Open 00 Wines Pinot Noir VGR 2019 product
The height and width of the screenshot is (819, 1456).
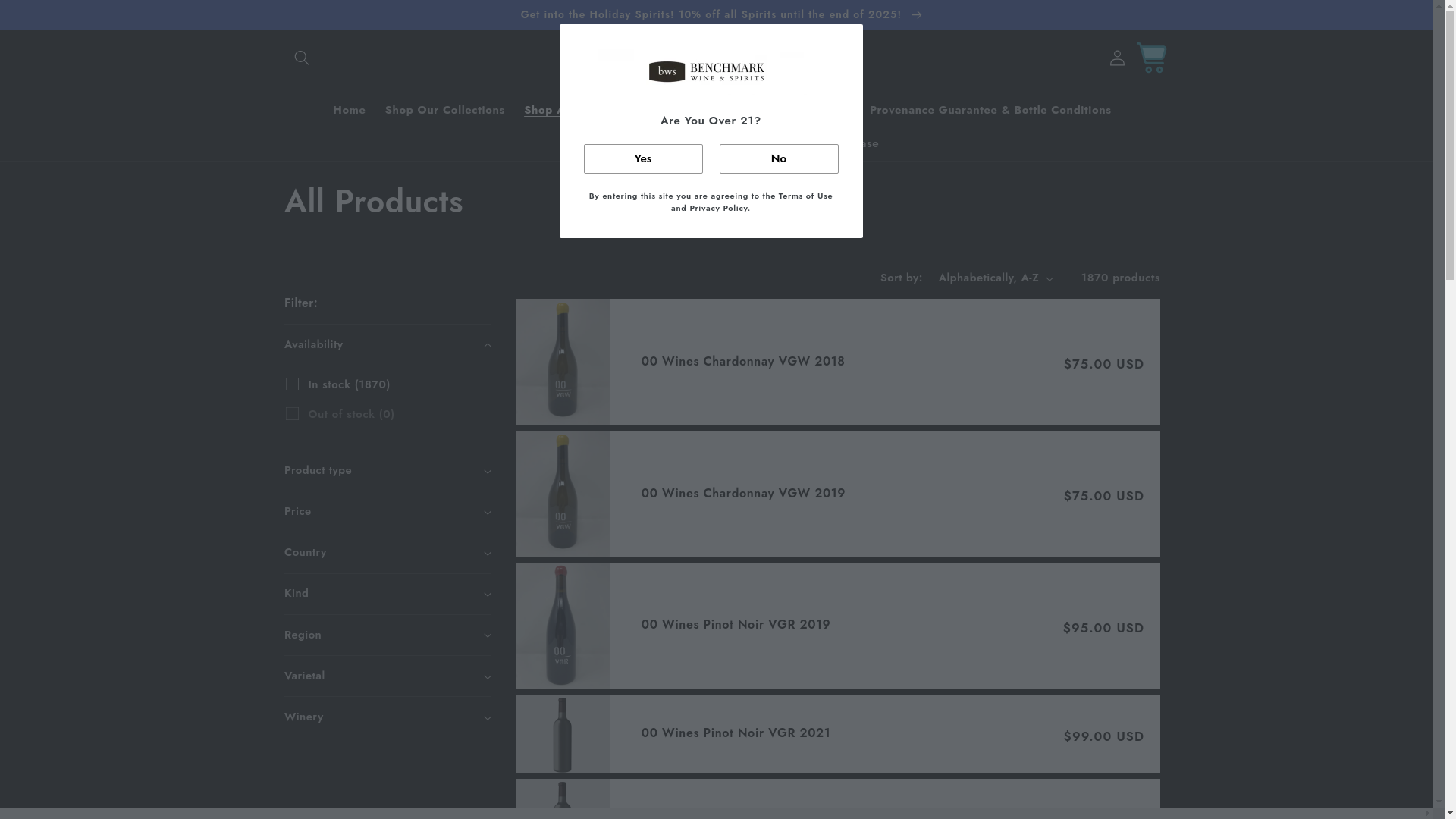(736, 625)
